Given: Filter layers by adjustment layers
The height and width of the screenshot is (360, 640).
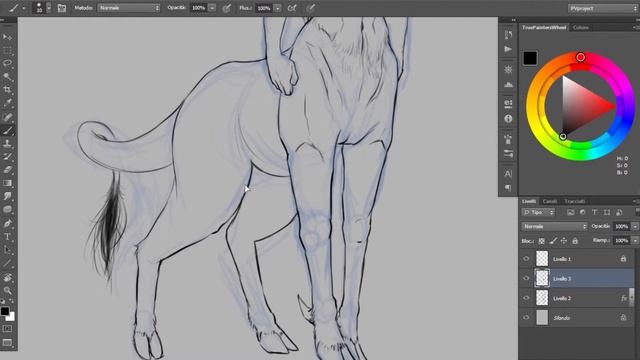Looking at the screenshot, I should [582, 212].
